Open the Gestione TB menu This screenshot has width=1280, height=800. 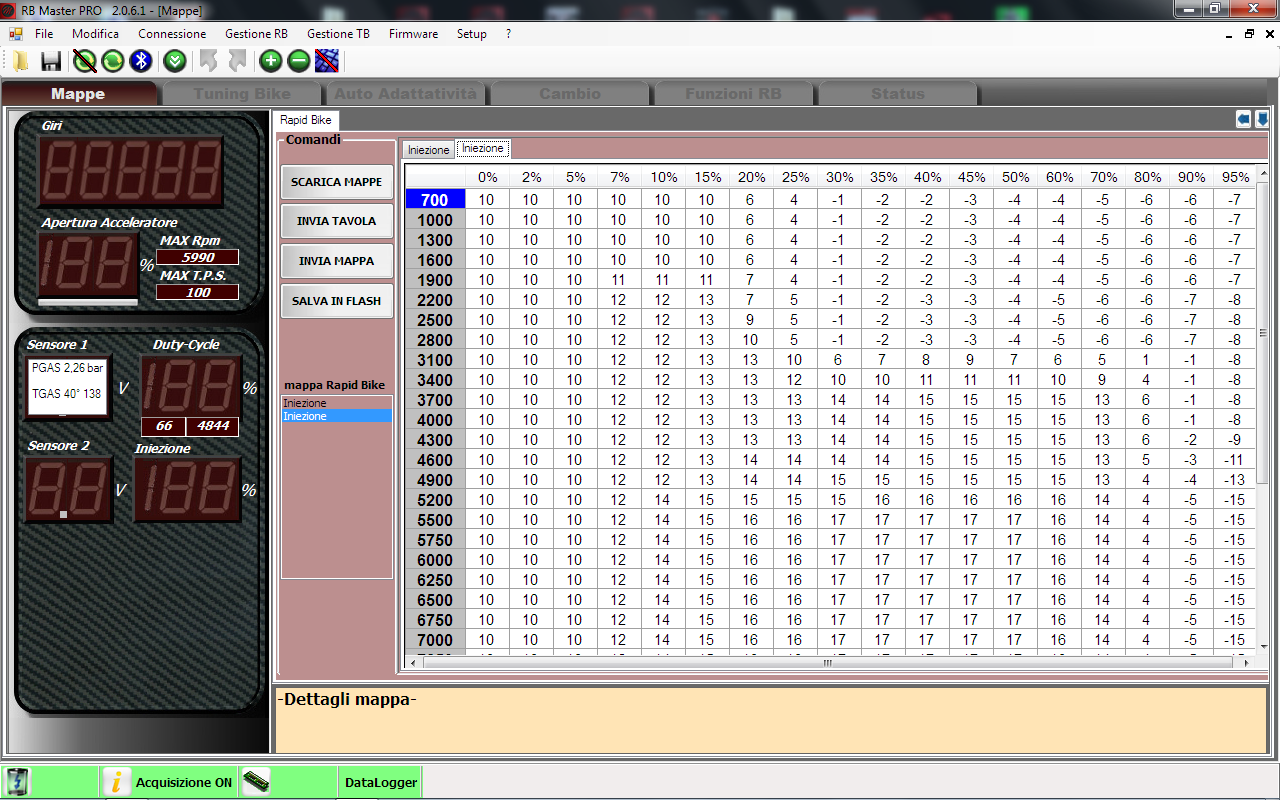click(x=338, y=33)
